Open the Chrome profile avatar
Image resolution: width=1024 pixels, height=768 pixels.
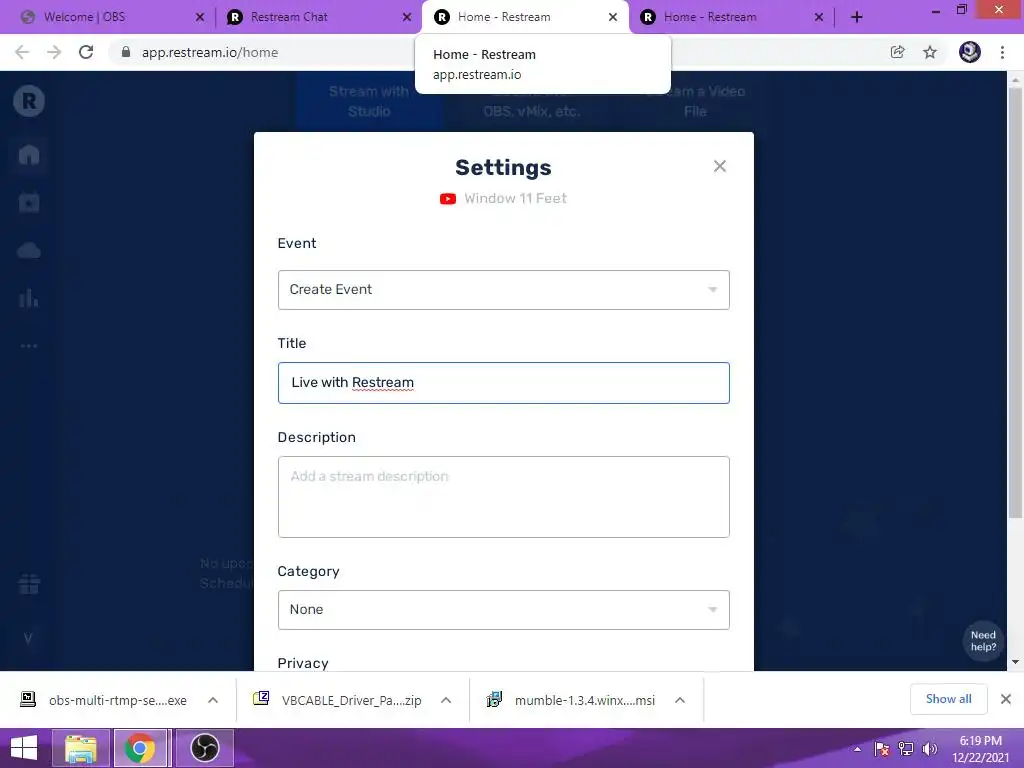point(970,52)
